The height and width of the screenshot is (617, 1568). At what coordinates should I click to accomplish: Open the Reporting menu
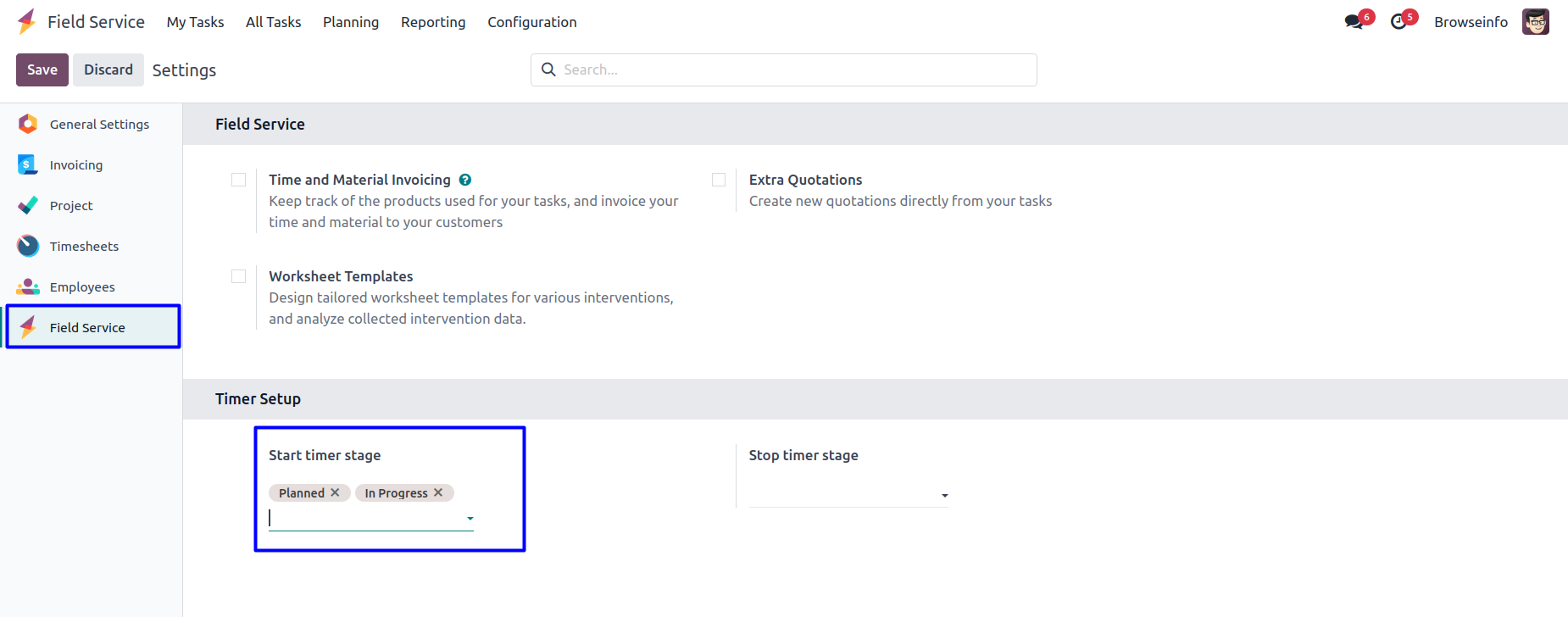click(433, 22)
